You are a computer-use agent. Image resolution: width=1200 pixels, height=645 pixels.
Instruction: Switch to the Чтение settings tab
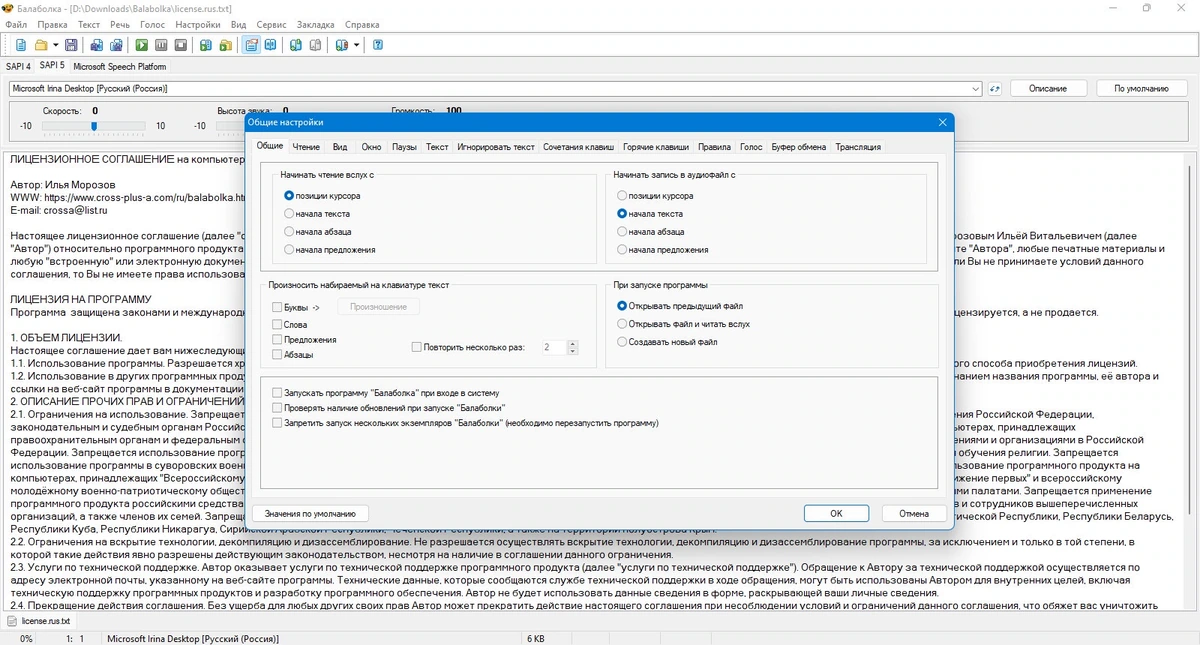(x=306, y=147)
